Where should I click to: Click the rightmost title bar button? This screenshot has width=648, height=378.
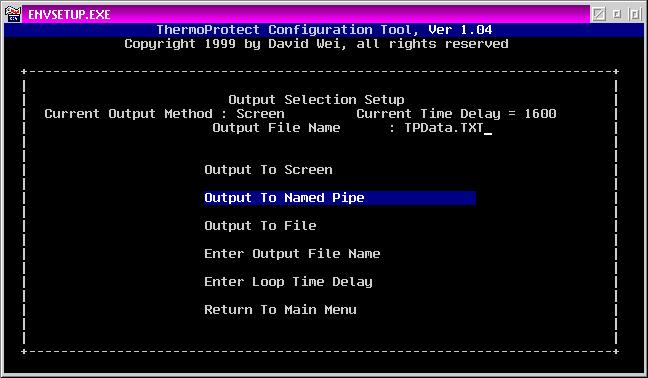click(635, 14)
